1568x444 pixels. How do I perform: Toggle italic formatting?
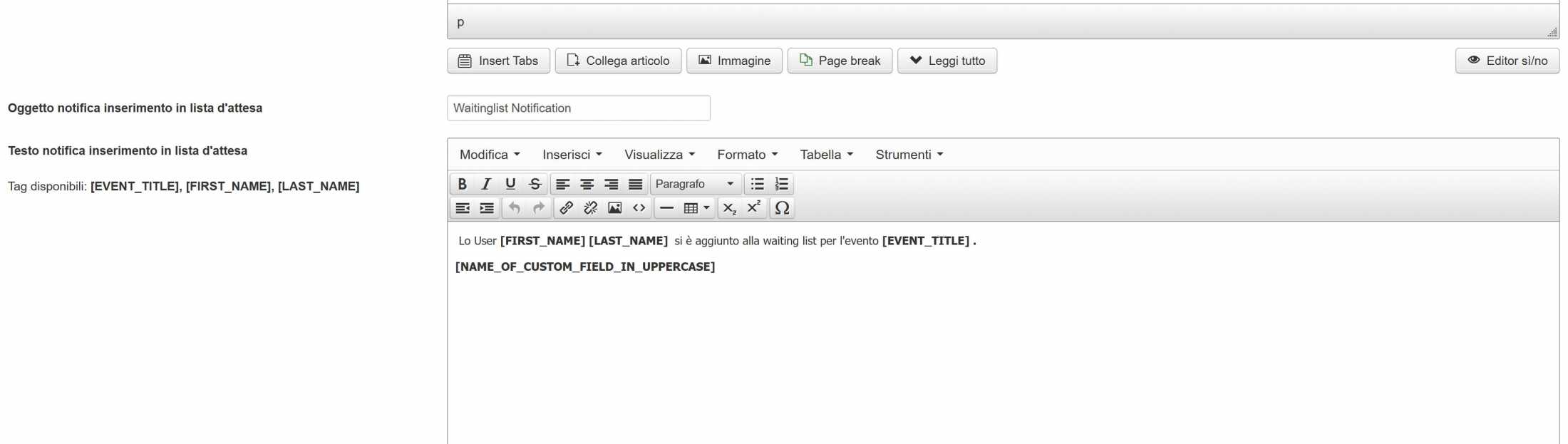tap(486, 184)
